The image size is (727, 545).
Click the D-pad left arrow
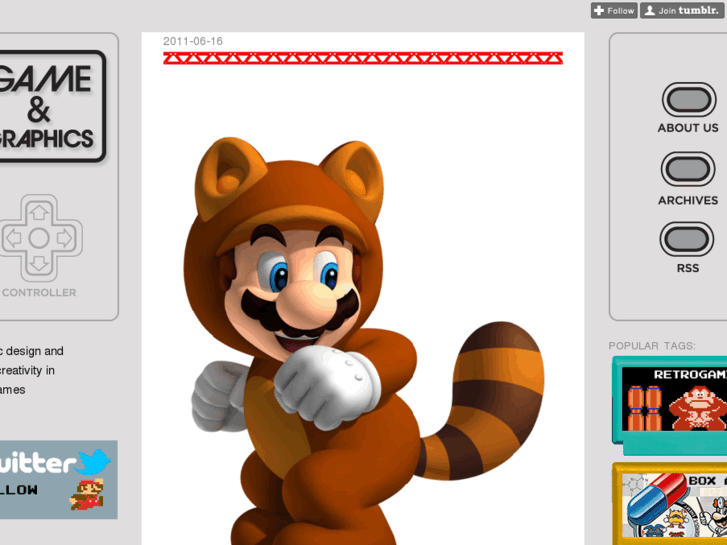[13, 238]
